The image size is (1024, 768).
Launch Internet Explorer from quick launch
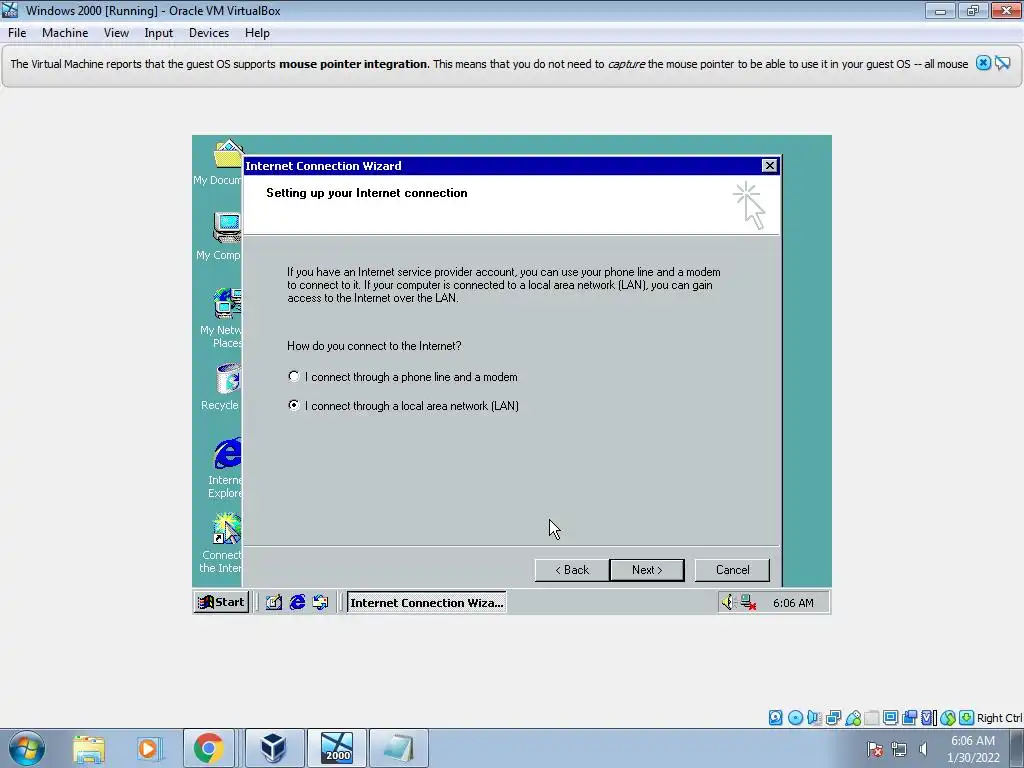point(297,602)
